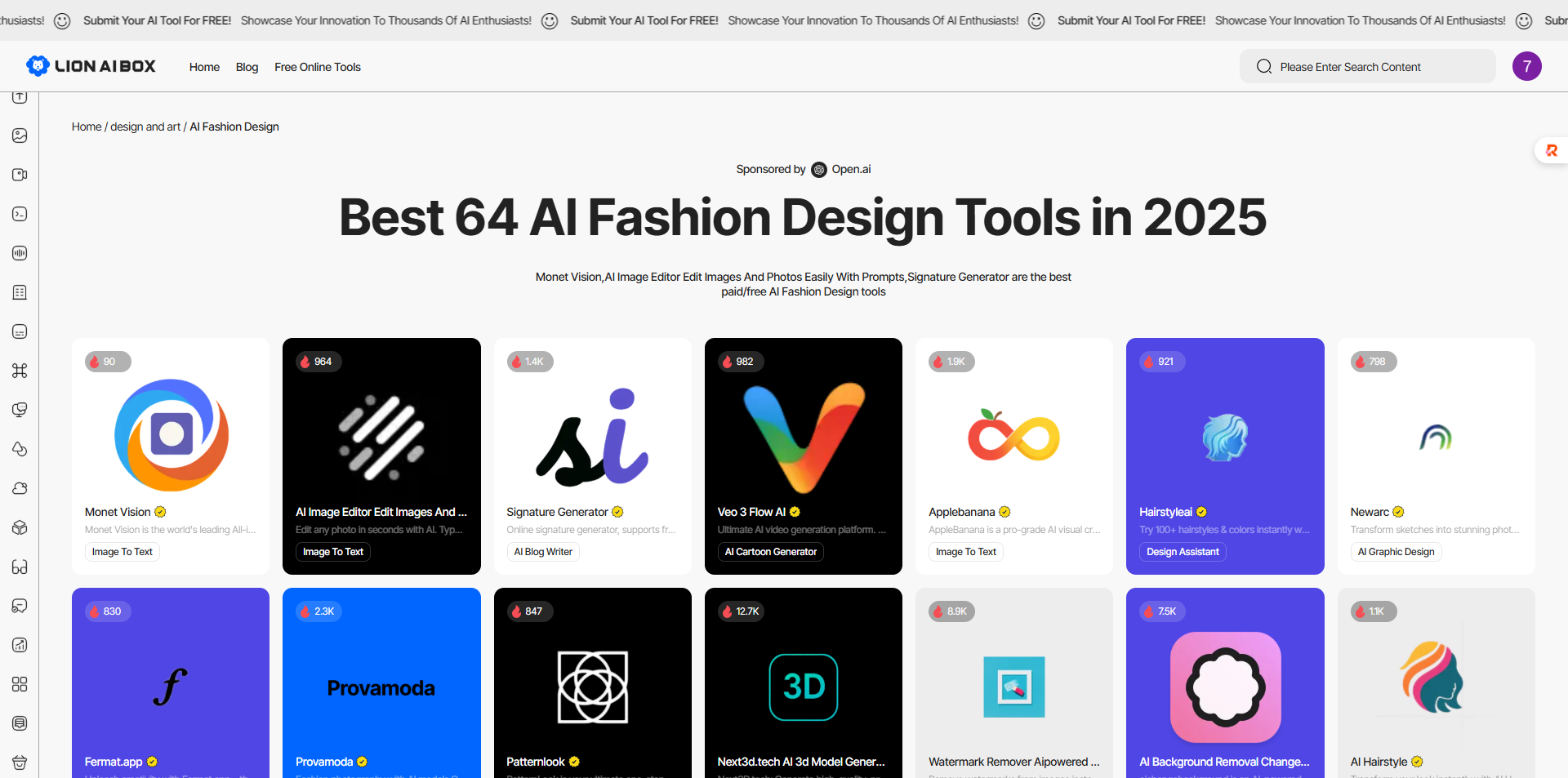Click the audio waveform icon in left sidebar
Viewport: 1568px width, 778px height.
click(20, 253)
